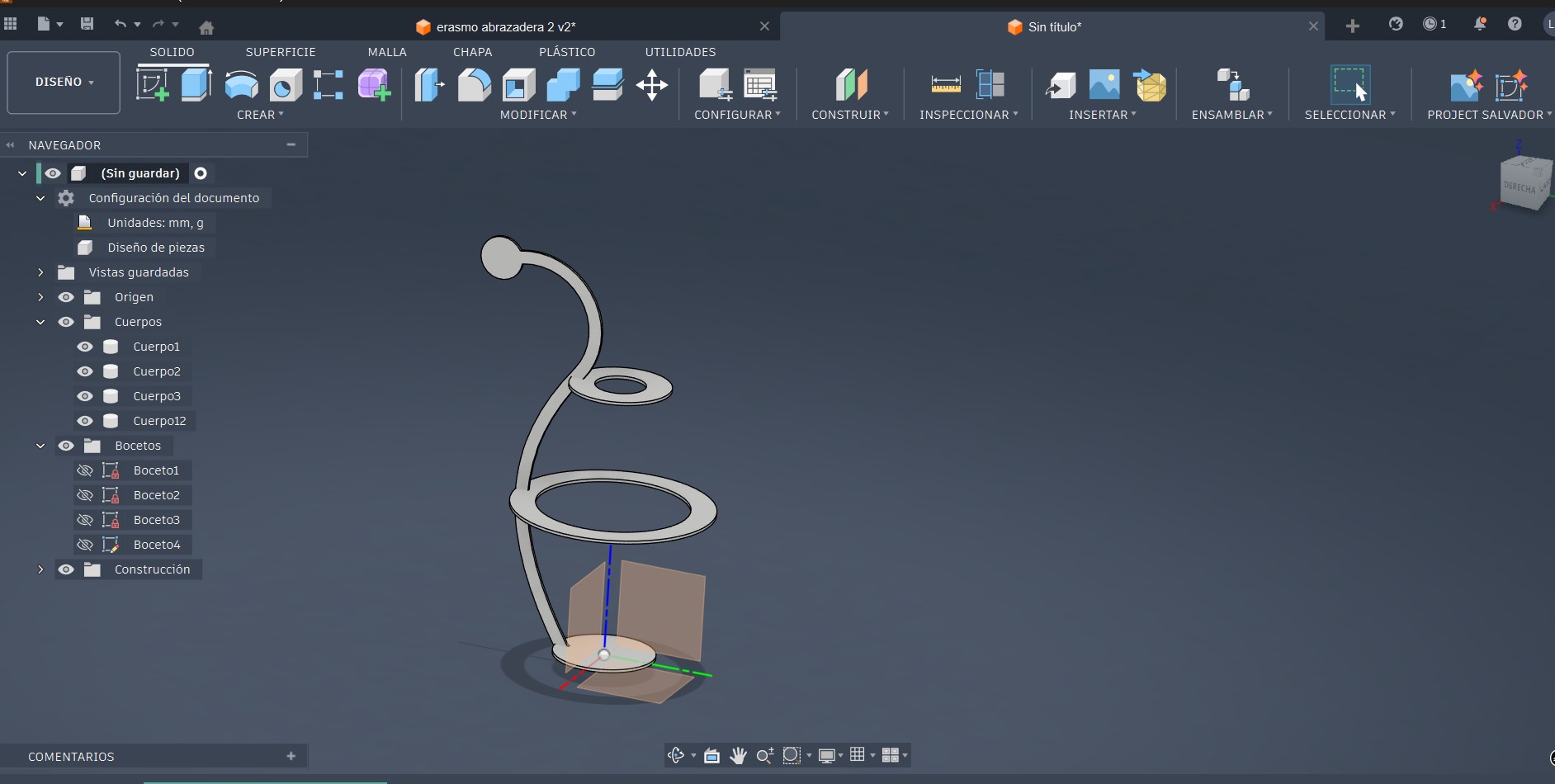This screenshot has height=784, width=1555.
Task: Switch to the CHAPA tab
Action: tap(472, 52)
